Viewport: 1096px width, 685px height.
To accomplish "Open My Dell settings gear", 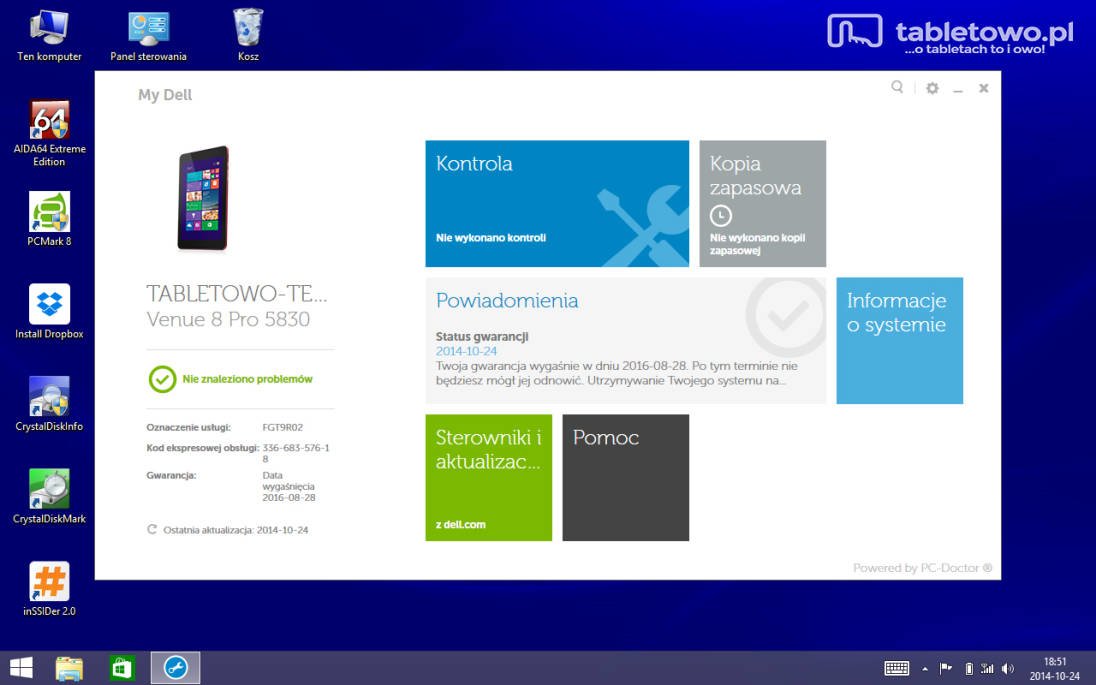I will (932, 88).
